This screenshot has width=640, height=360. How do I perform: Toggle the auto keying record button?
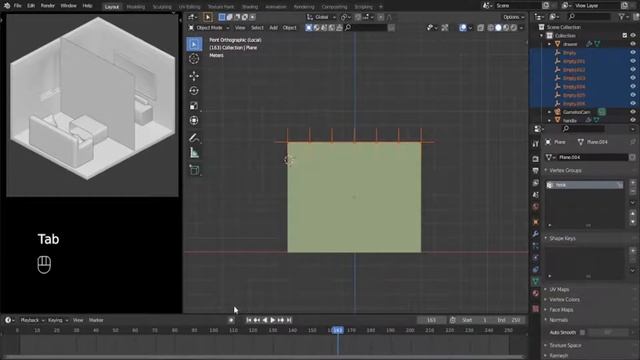pos(231,320)
